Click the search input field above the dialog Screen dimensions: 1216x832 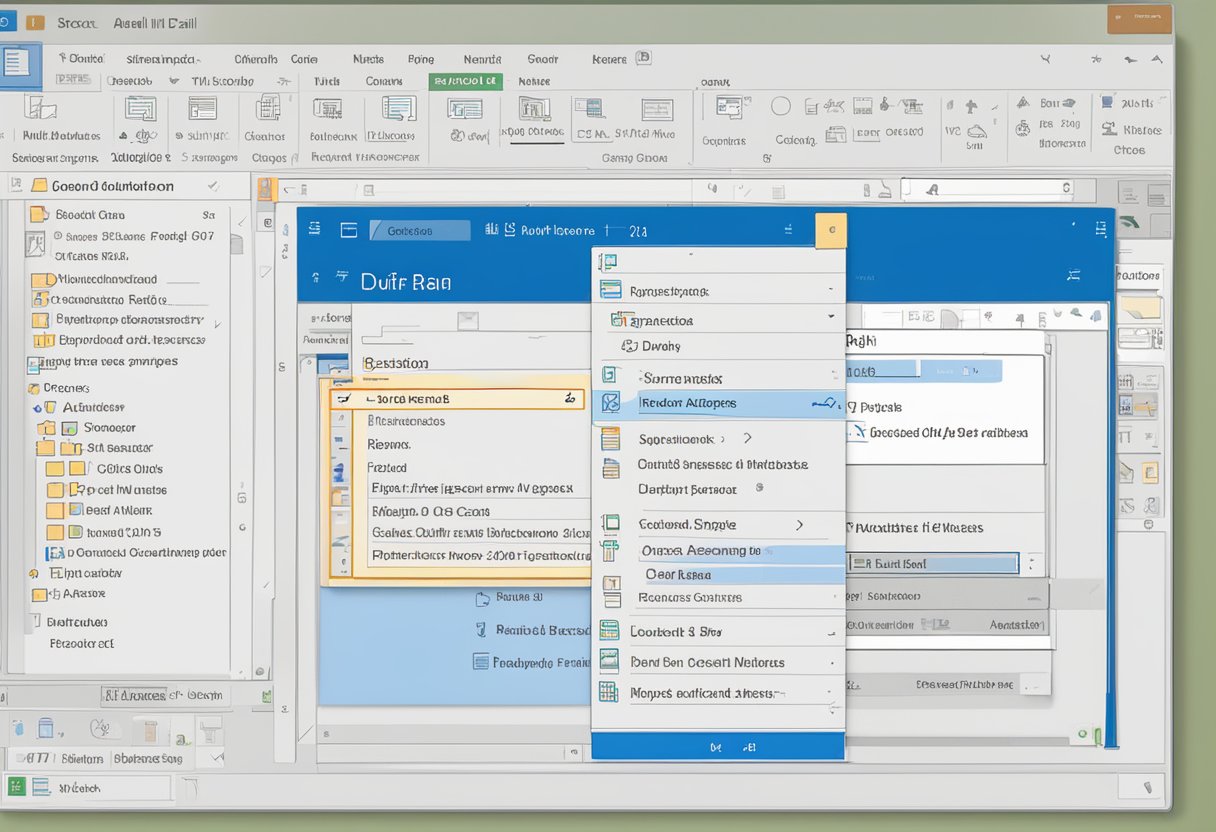[x=990, y=189]
